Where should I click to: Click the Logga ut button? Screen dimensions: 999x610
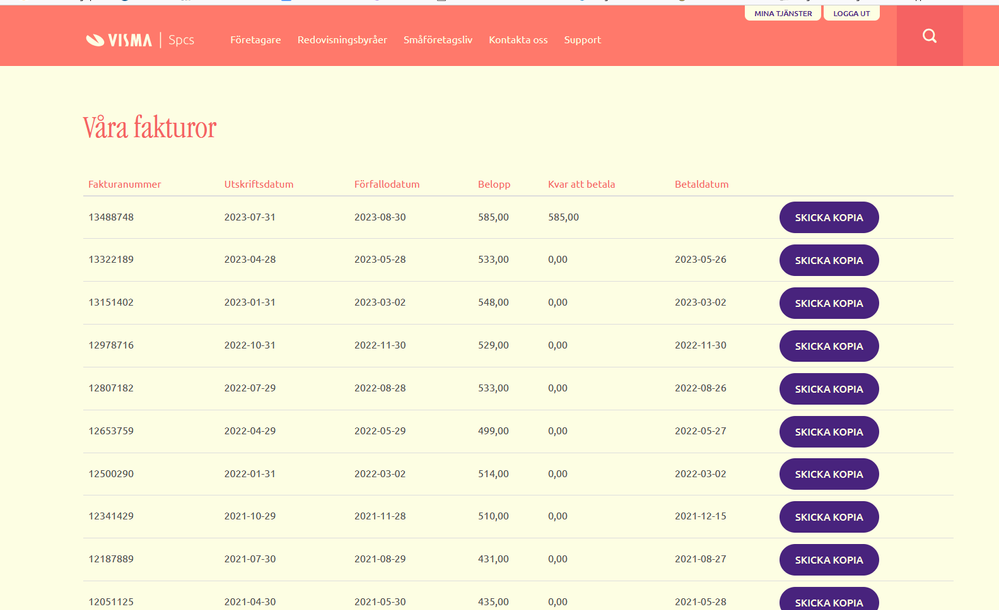point(851,13)
